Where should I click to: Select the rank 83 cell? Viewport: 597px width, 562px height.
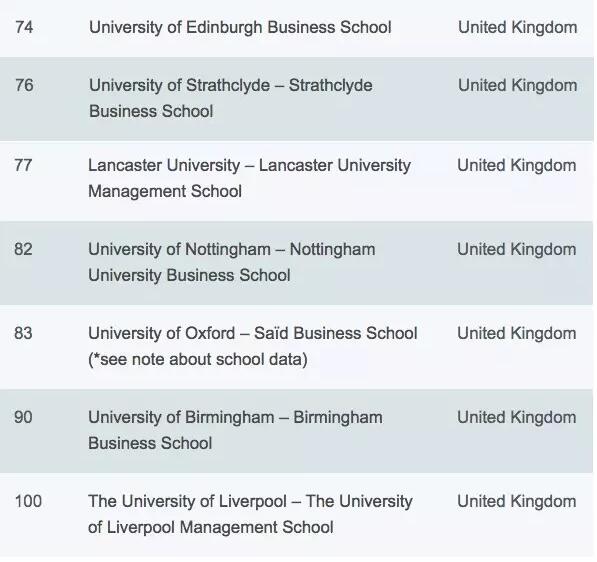(23, 333)
